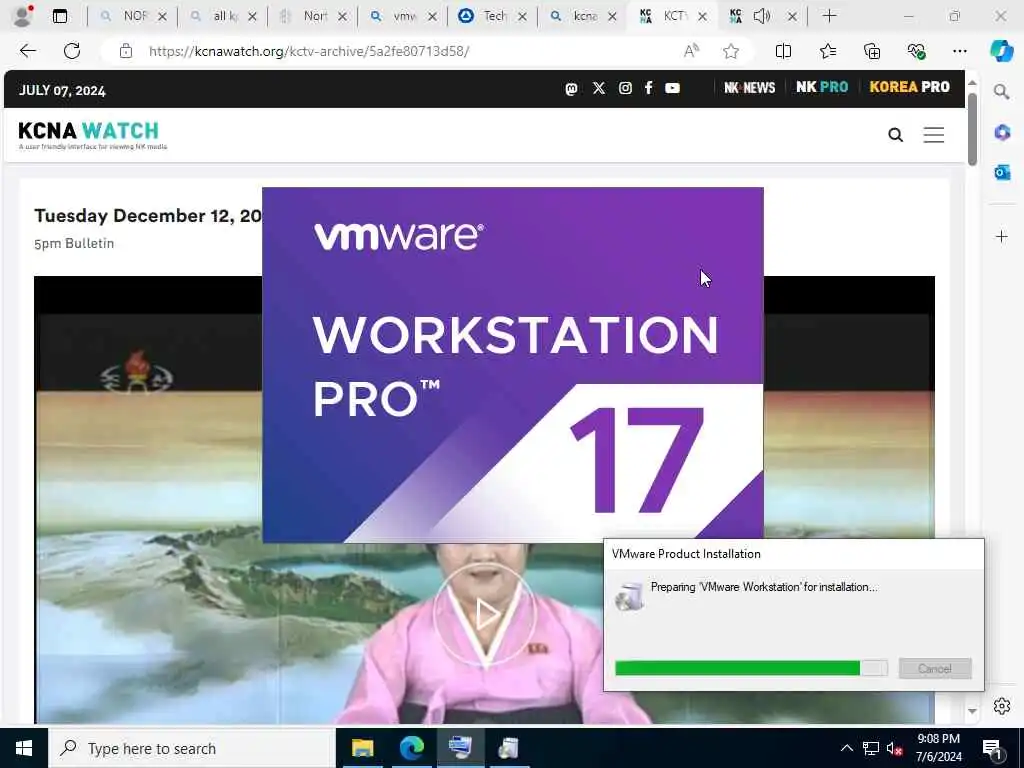The width and height of the screenshot is (1024, 768).
Task: Select VMware installer in taskbar
Action: (x=460, y=748)
